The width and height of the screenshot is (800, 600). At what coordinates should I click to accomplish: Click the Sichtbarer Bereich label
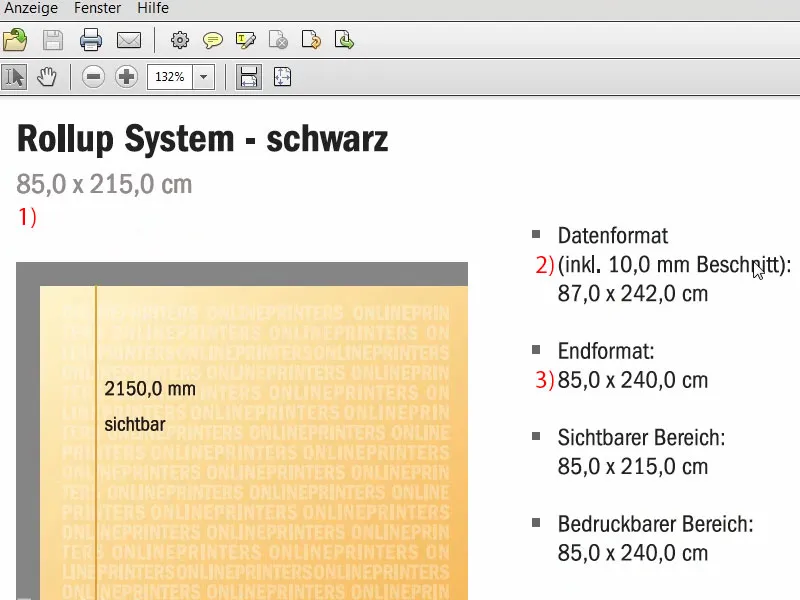pyautogui.click(x=641, y=438)
